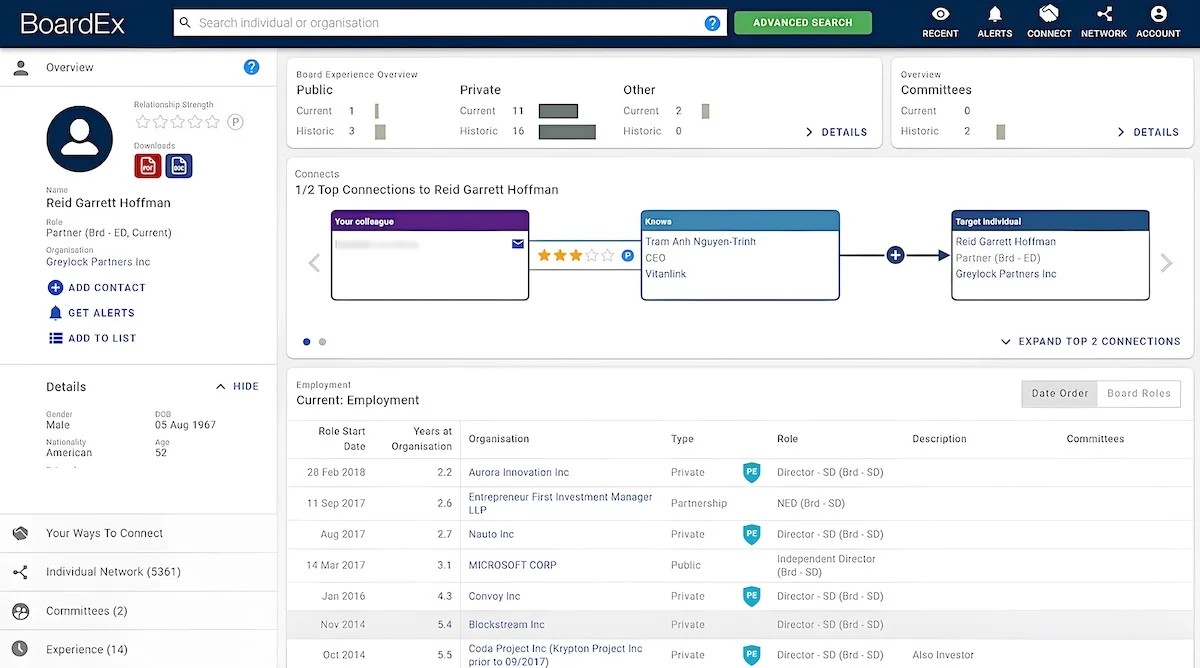The width and height of the screenshot is (1200, 668).
Task: Open Committees overview Details
Action: pos(1148,132)
